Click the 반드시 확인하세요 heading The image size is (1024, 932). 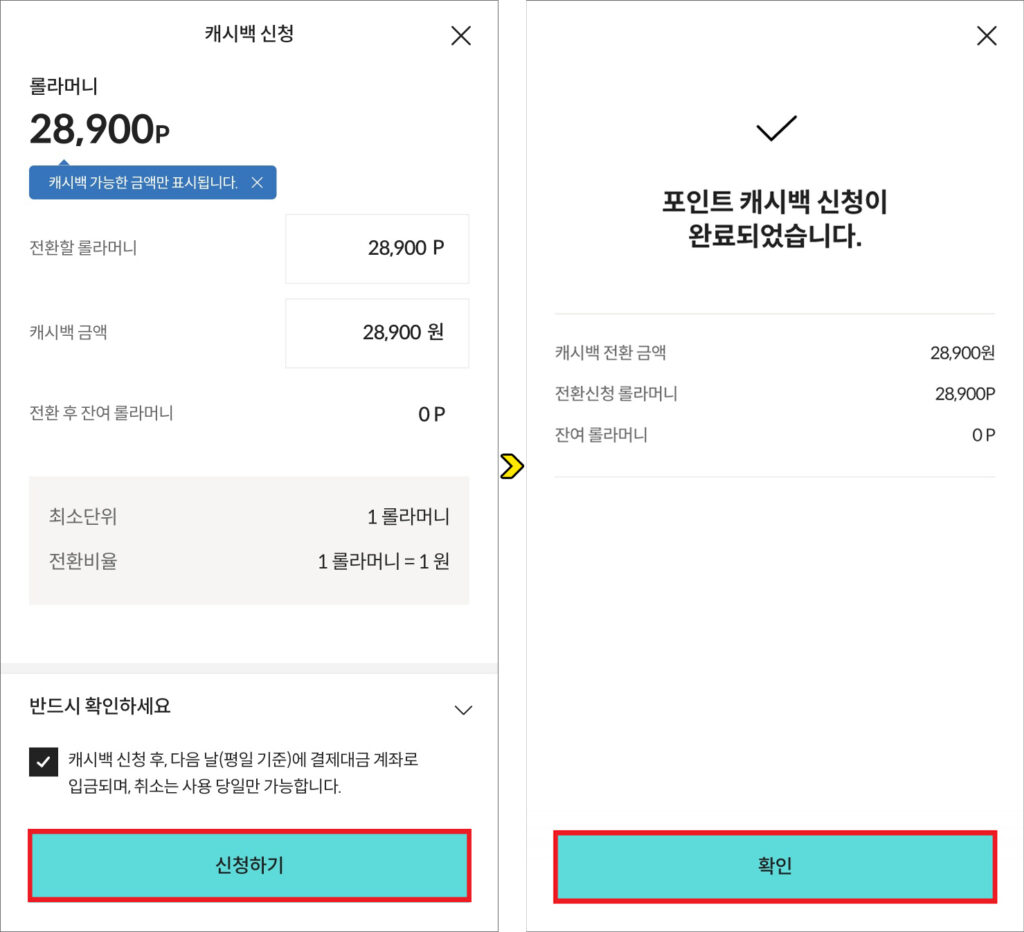pyautogui.click(x=100, y=706)
